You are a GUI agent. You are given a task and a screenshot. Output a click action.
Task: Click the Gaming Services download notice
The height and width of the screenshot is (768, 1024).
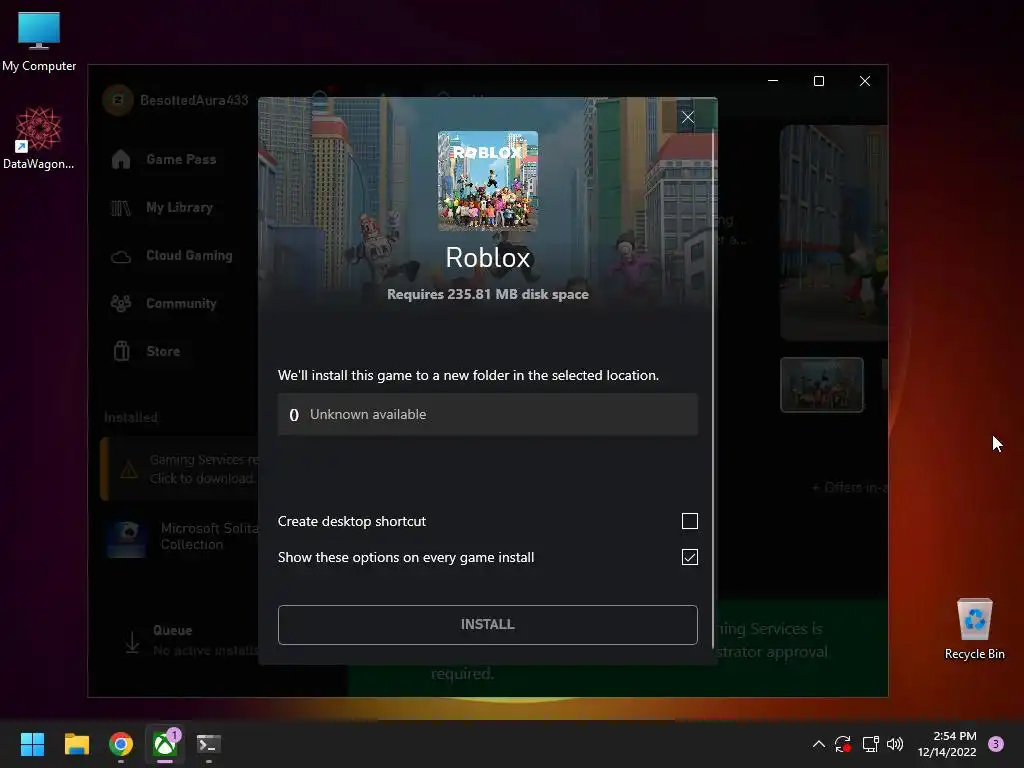coord(180,469)
